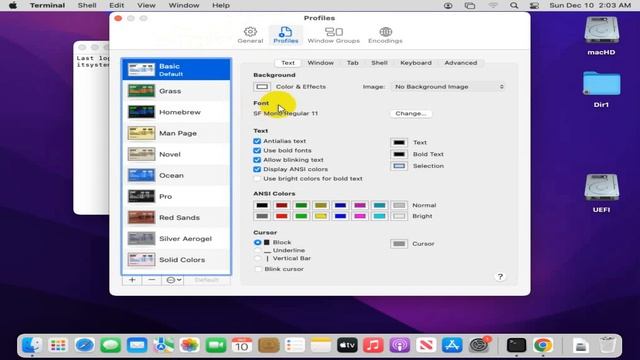Select the Solid Colors profile
Screen dimensions: 640x360
pos(176,260)
